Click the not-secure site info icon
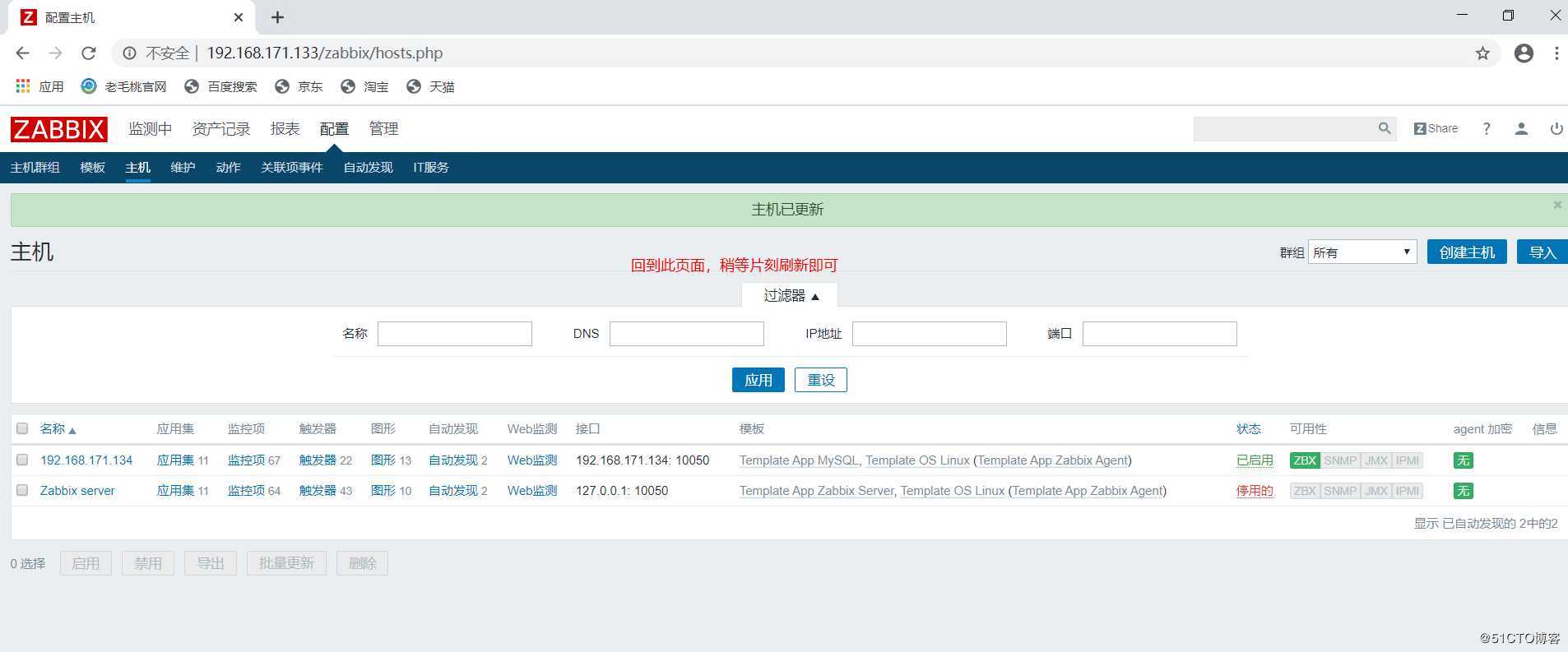The image size is (1568, 652). [129, 53]
